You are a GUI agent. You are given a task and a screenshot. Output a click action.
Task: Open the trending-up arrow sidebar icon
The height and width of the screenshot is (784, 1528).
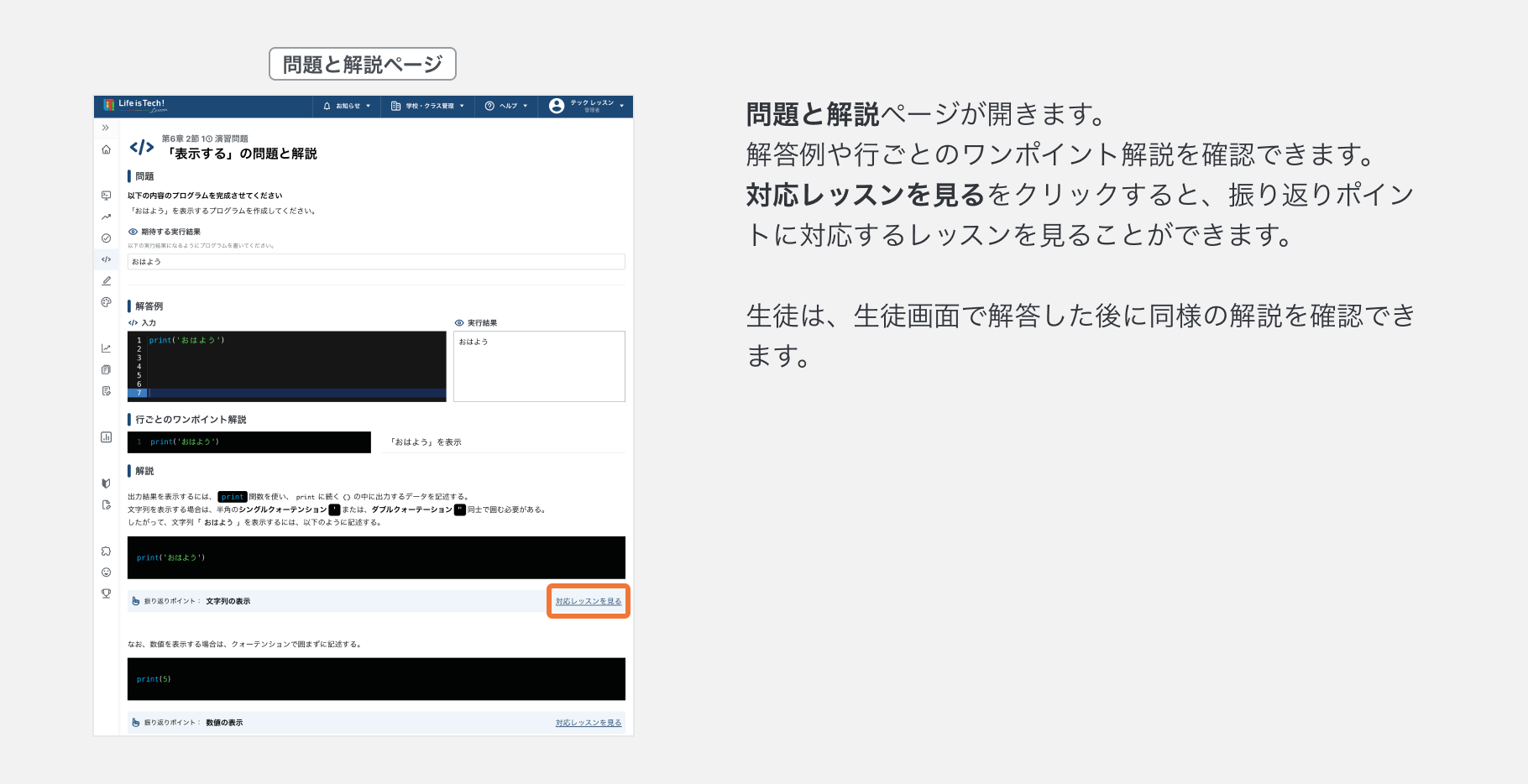(106, 217)
